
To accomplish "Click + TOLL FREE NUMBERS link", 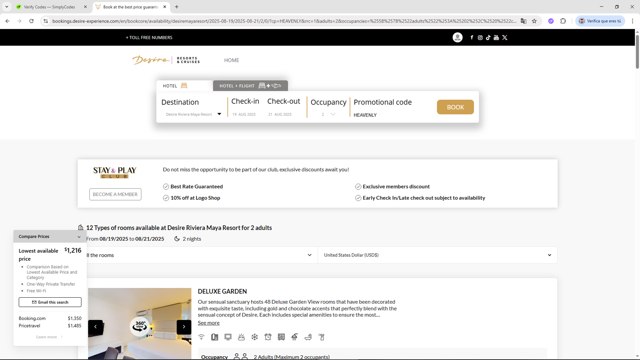I will click(x=149, y=38).
